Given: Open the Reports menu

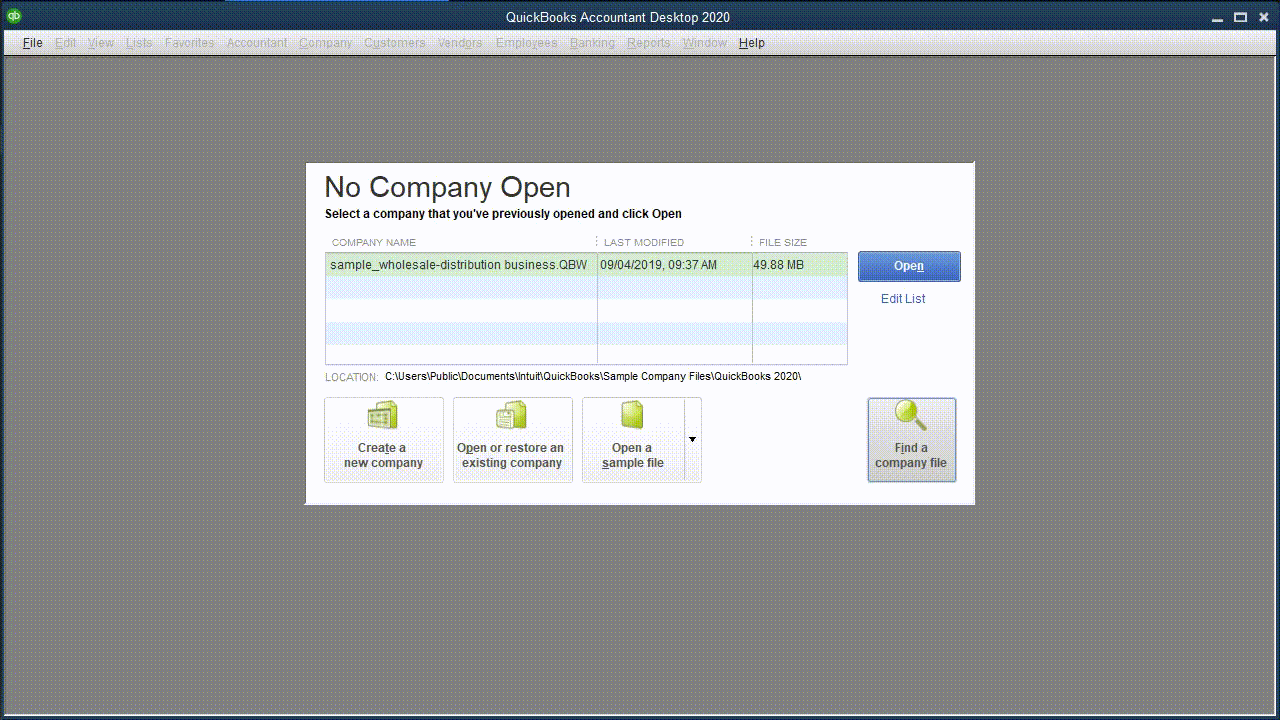Looking at the screenshot, I should [x=649, y=43].
